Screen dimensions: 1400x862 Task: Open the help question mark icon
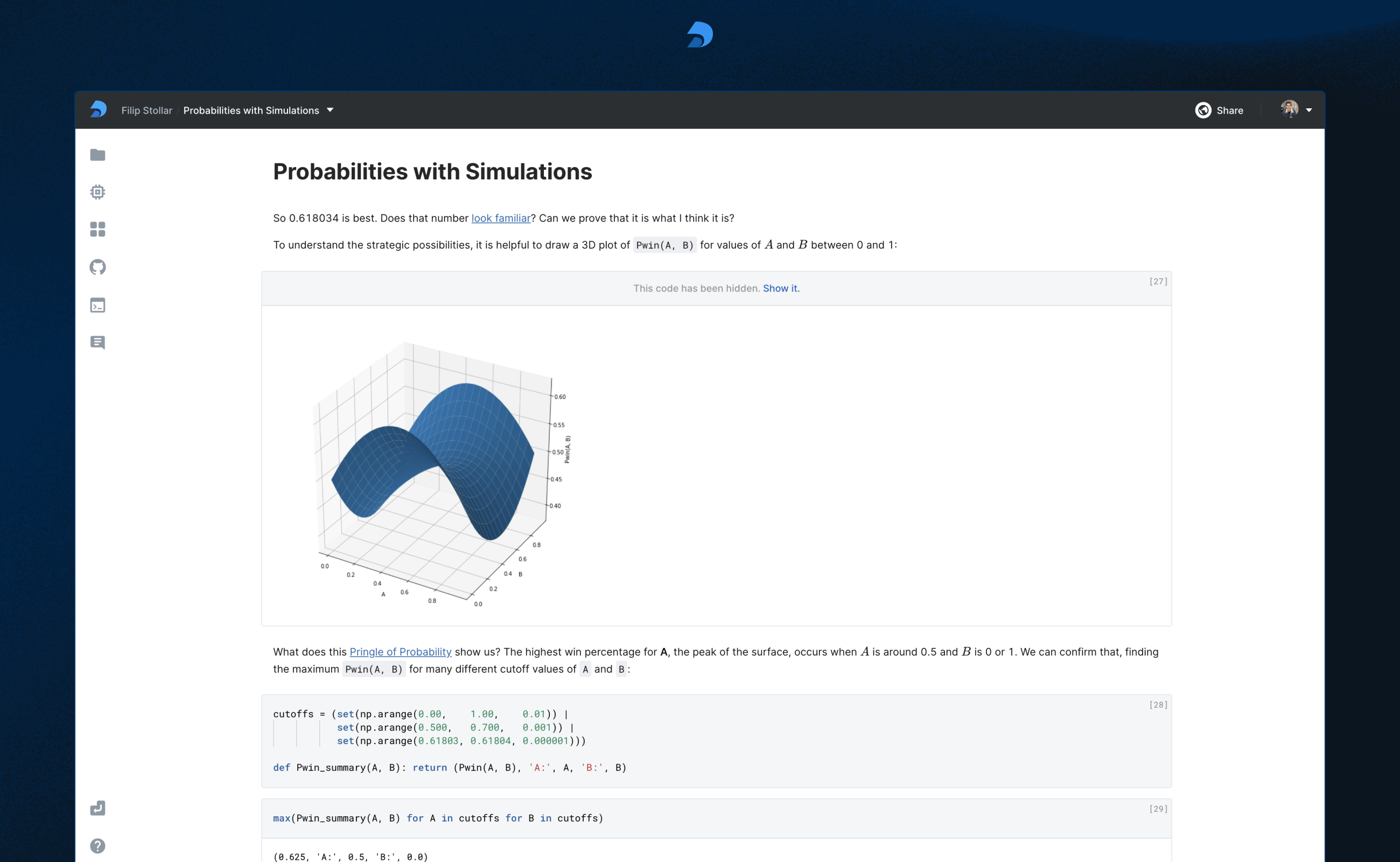pos(97,845)
